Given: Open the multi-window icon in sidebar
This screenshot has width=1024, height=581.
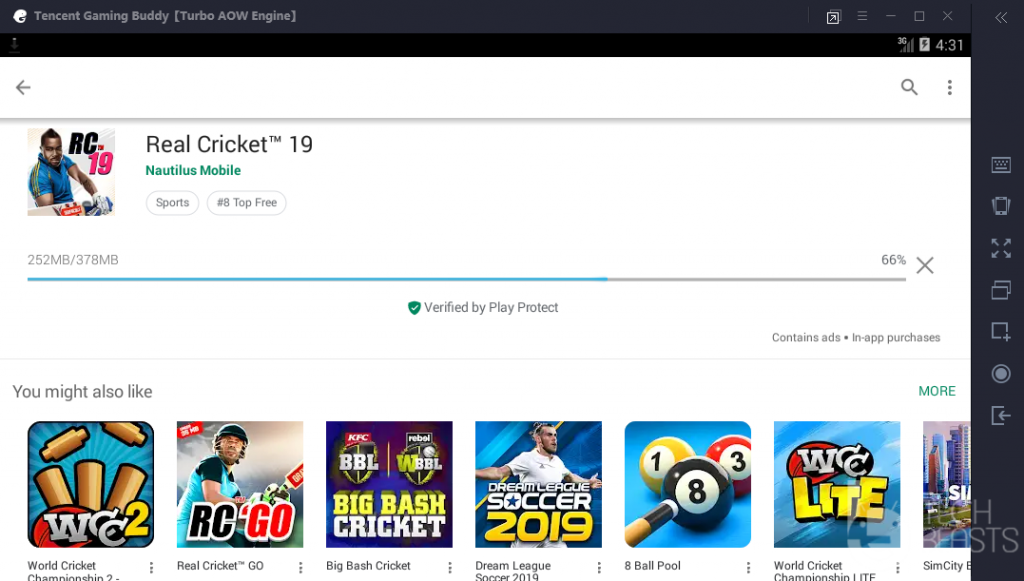Looking at the screenshot, I should coord(1000,289).
